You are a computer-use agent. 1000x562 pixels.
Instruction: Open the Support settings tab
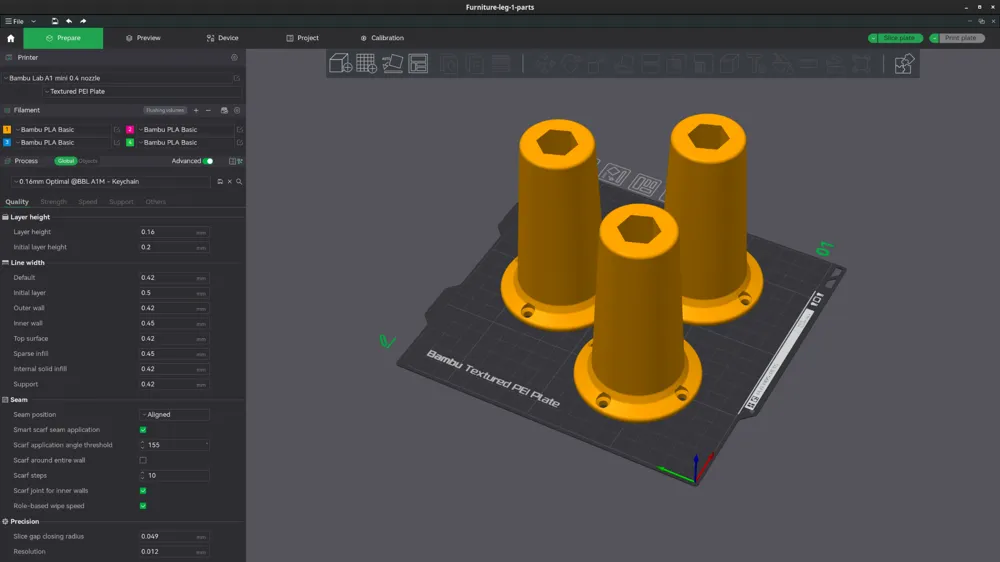[x=121, y=202]
